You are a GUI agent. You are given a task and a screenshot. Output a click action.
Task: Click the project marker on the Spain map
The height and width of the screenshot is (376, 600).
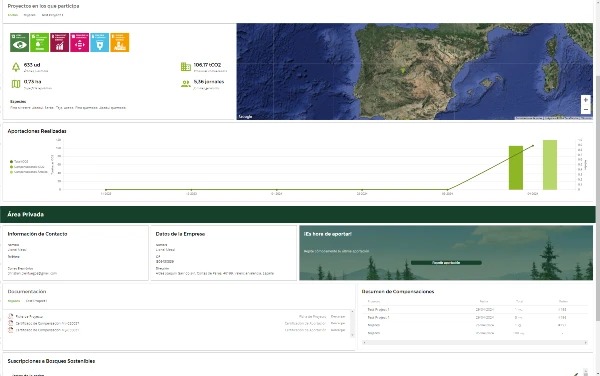click(403, 70)
